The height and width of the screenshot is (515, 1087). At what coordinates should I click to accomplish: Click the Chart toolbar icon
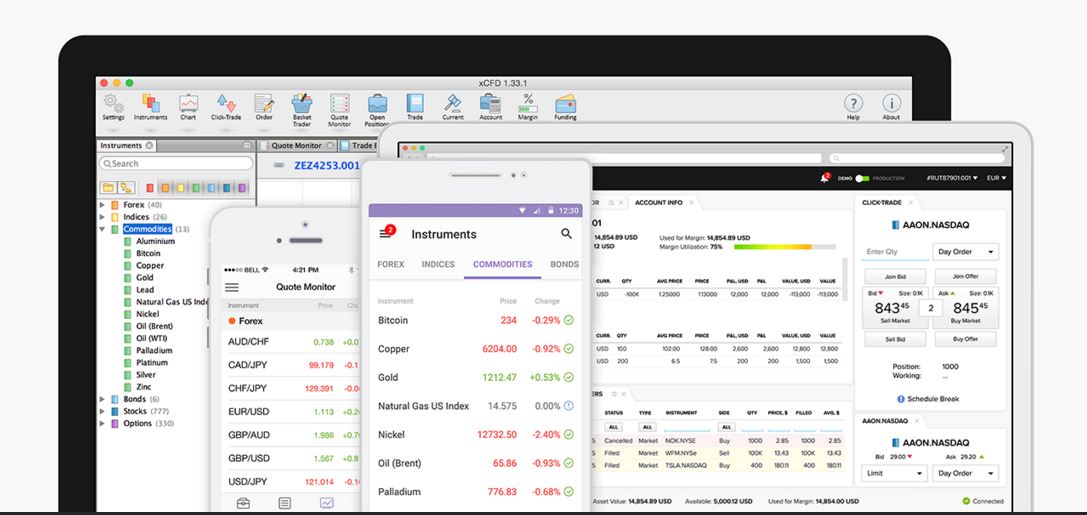coord(188,106)
